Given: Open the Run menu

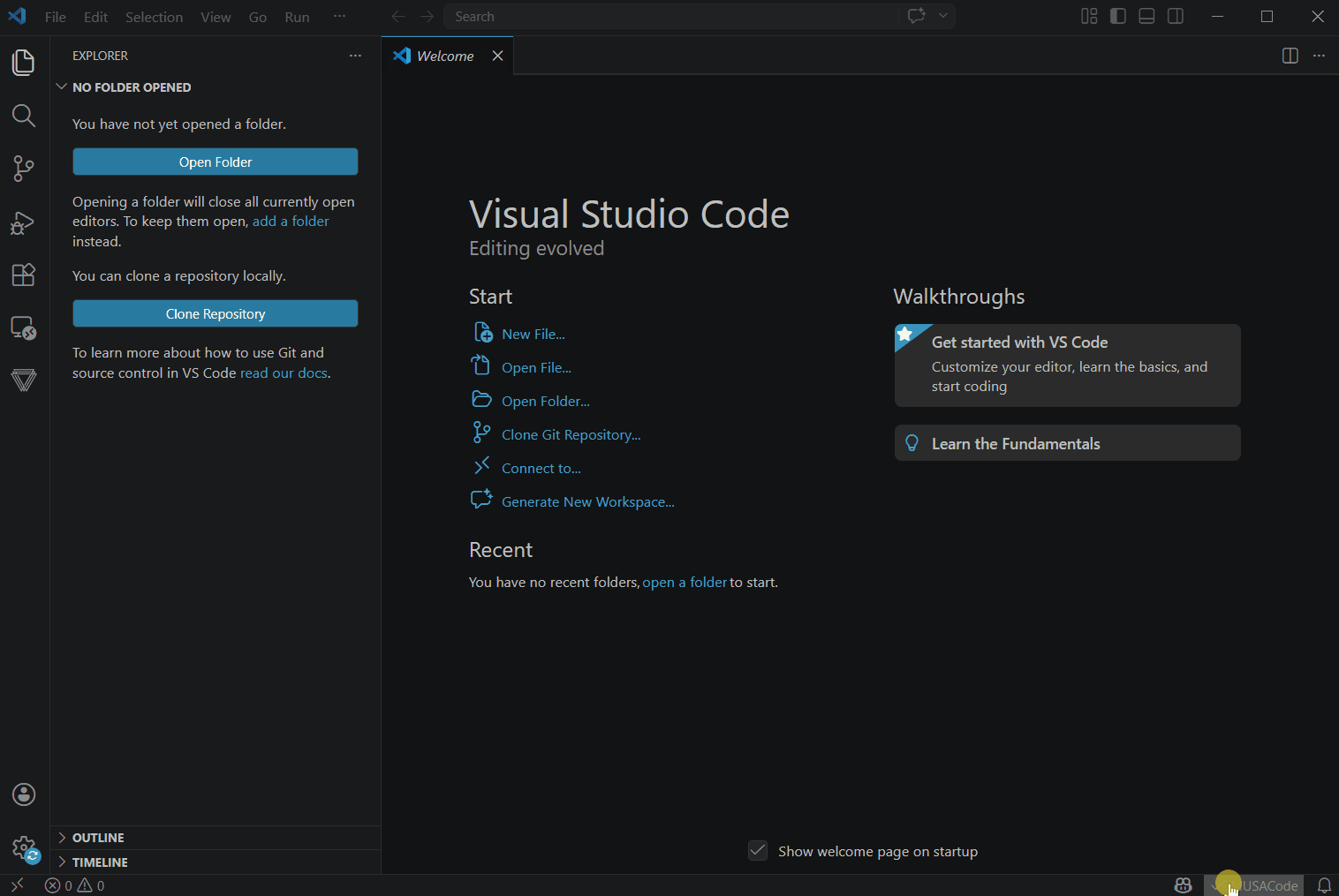Looking at the screenshot, I should pos(298,17).
